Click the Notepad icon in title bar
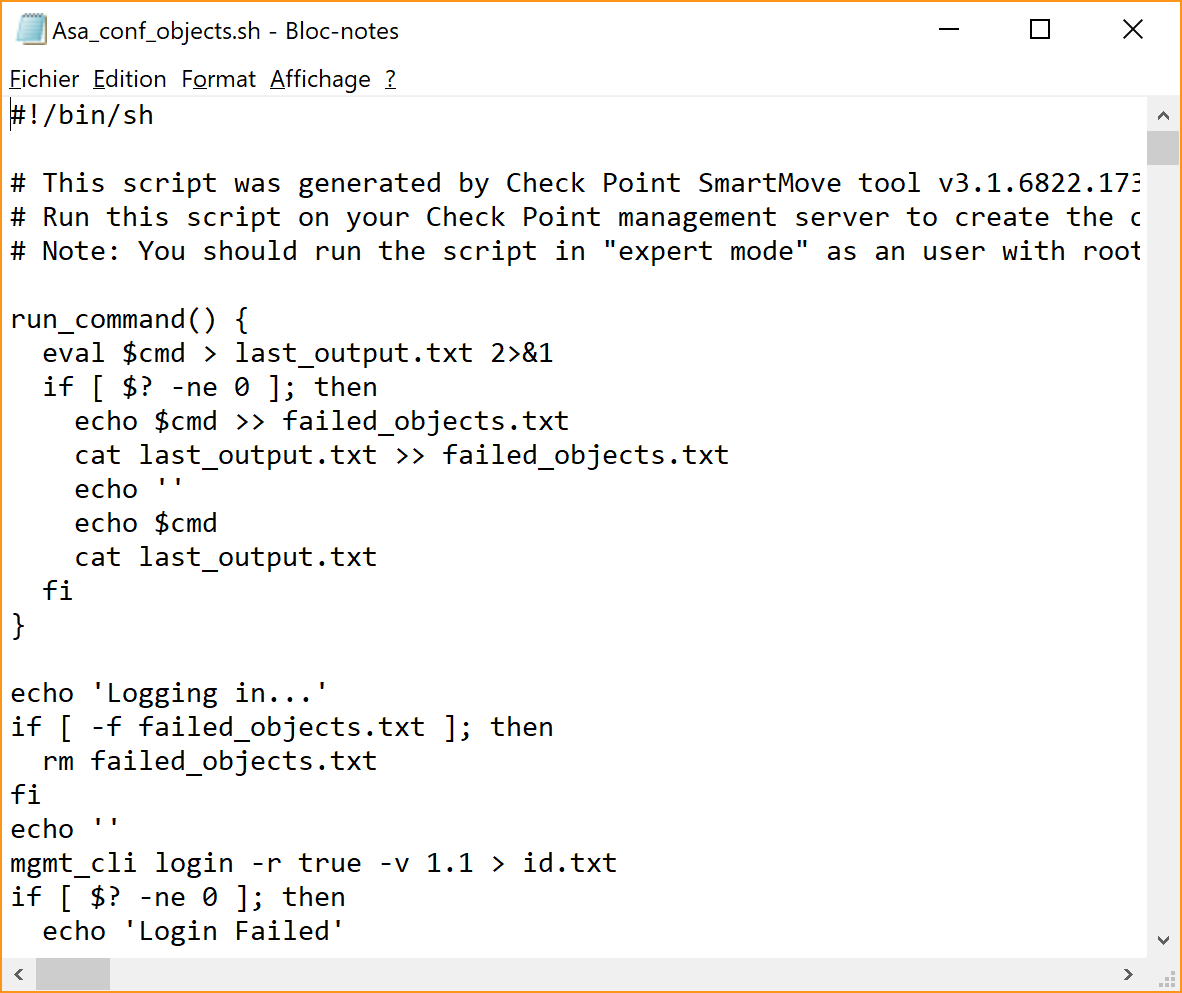1182x993 pixels. coord(32,30)
